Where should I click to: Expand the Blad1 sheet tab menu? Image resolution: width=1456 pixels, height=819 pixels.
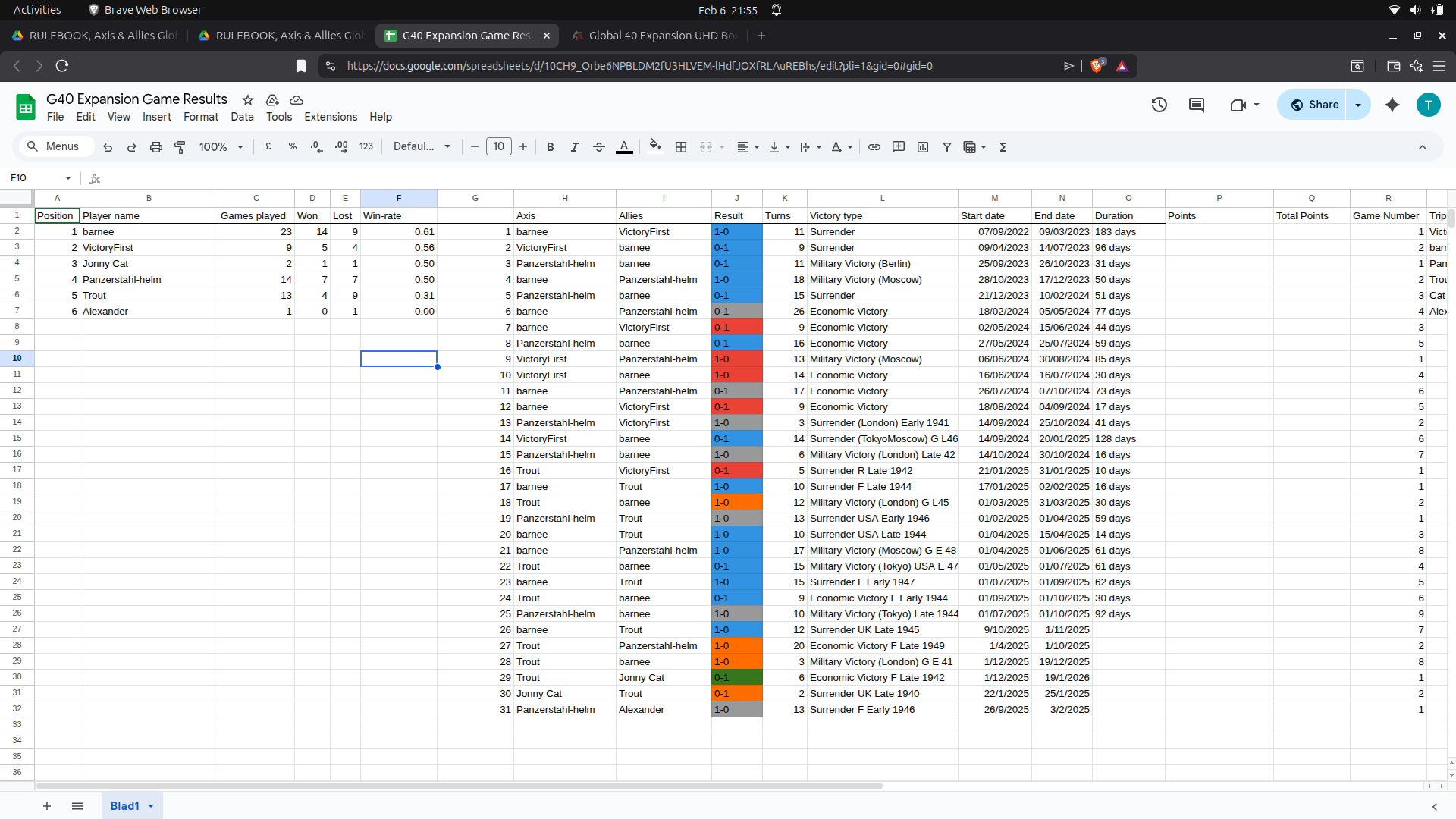tap(150, 805)
